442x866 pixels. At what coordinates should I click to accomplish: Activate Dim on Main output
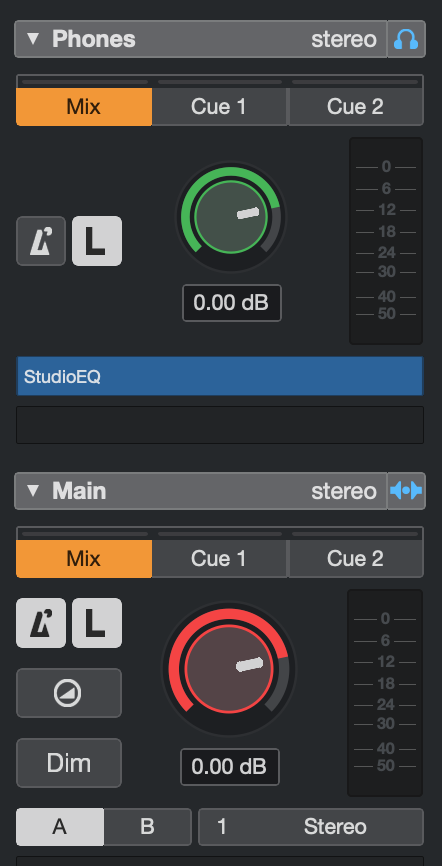[69, 763]
